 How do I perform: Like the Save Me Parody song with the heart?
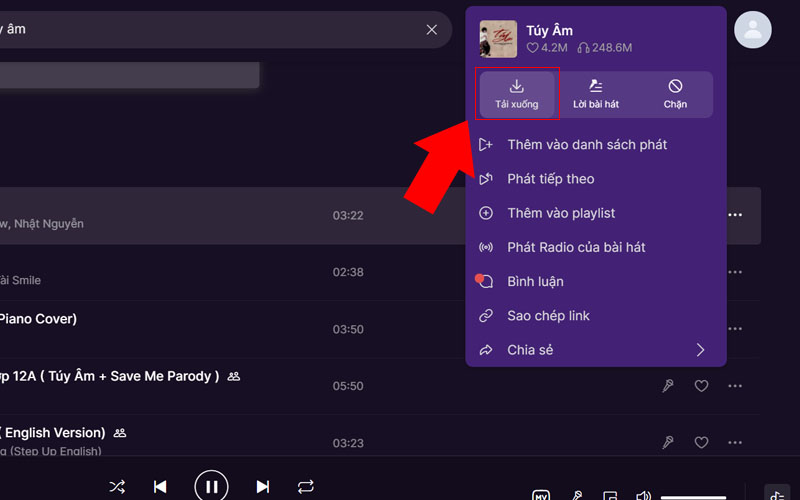(x=702, y=386)
